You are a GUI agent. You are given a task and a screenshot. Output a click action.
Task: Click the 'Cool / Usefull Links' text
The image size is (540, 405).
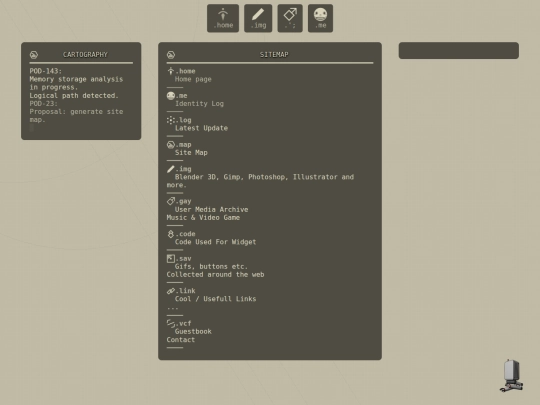pos(216,299)
